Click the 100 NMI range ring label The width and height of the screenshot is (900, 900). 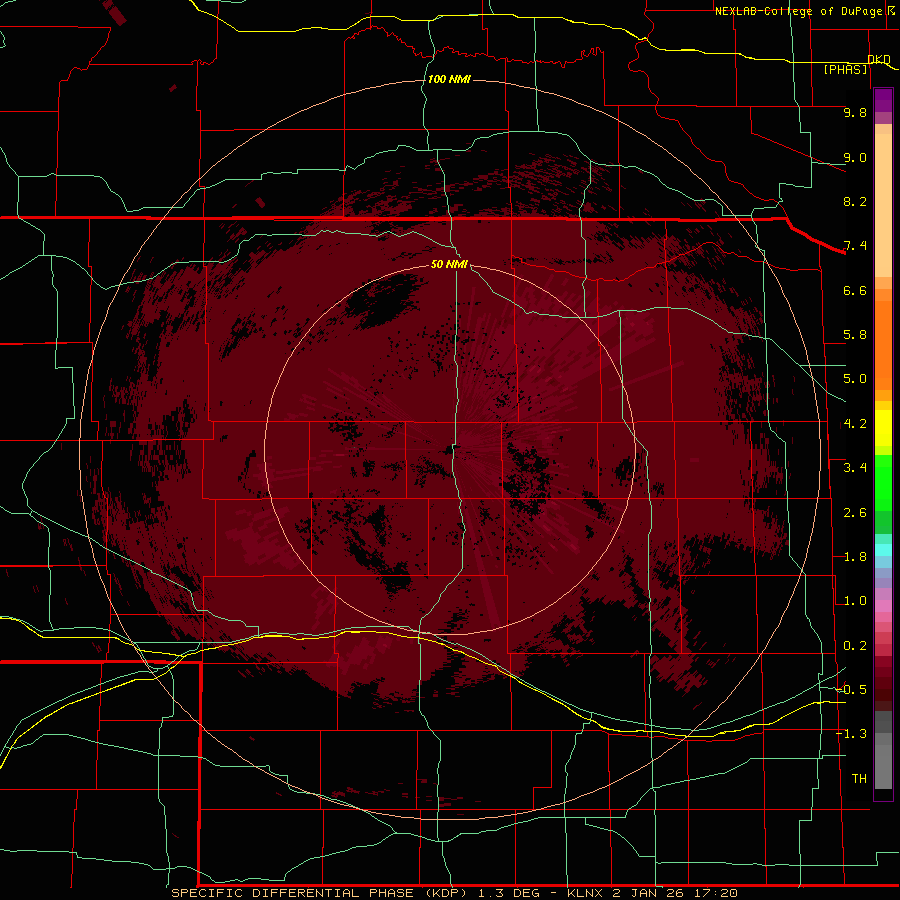click(449, 79)
